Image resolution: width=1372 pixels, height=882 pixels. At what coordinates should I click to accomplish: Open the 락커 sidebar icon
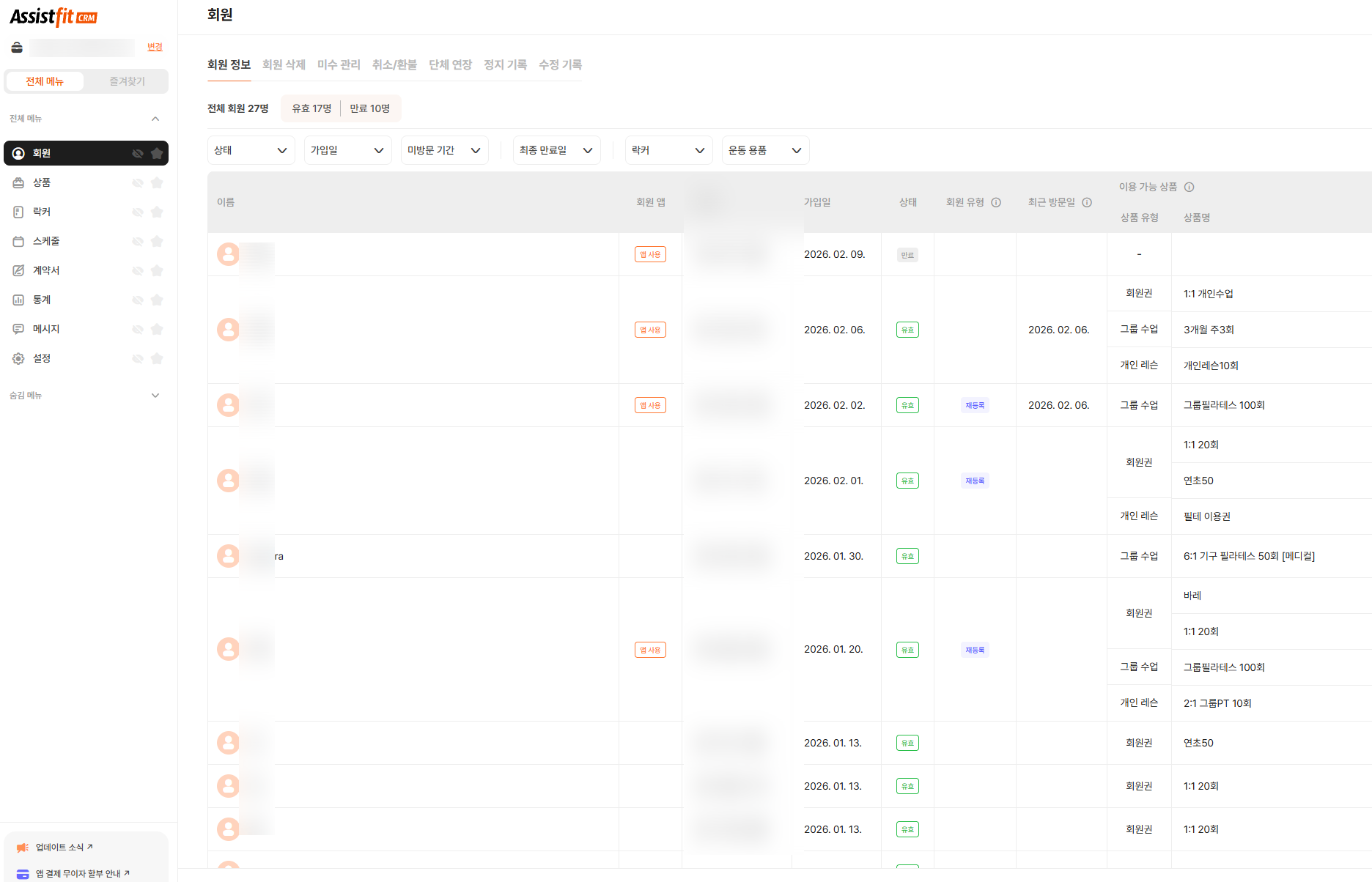18,212
